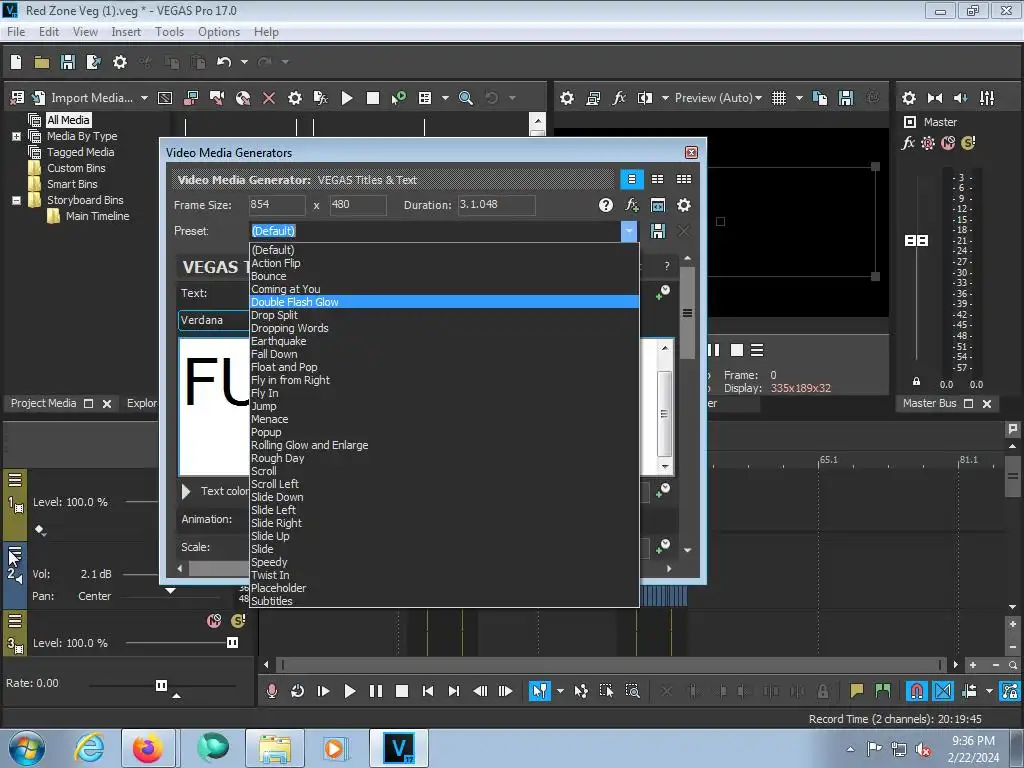Create a new project with the New icon

pyautogui.click(x=16, y=62)
